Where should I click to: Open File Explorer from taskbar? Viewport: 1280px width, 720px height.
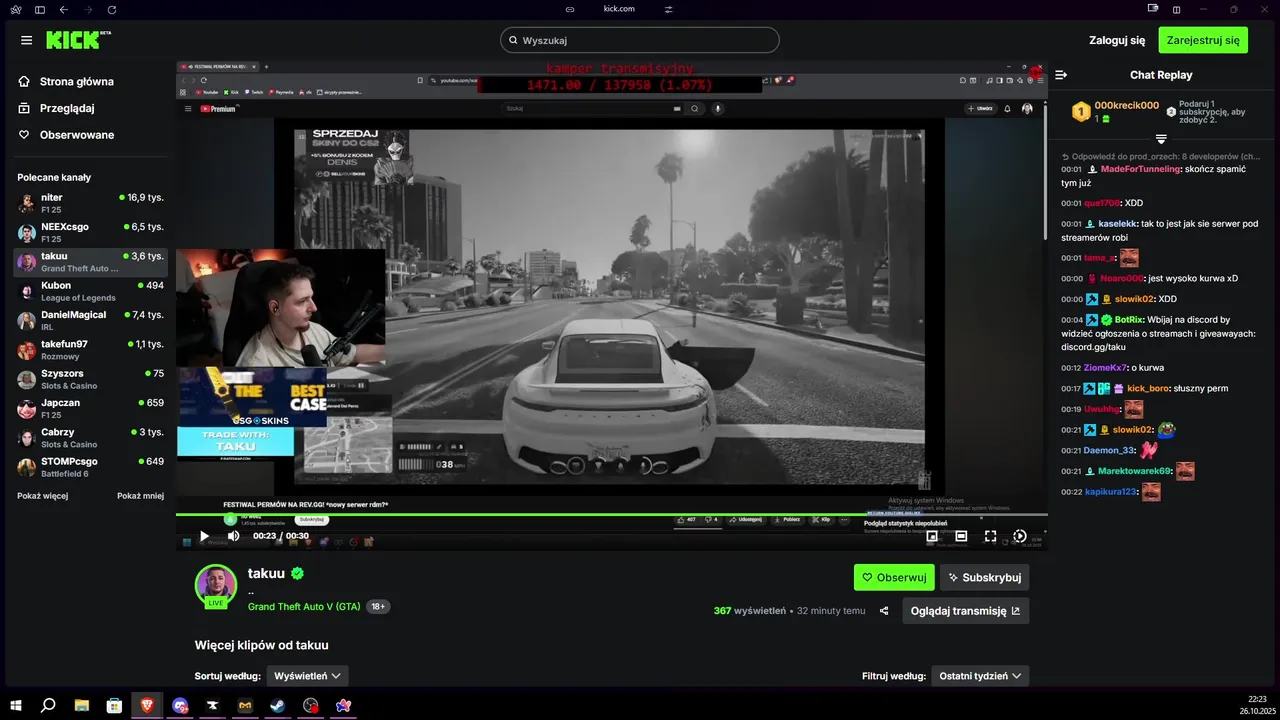[81, 705]
